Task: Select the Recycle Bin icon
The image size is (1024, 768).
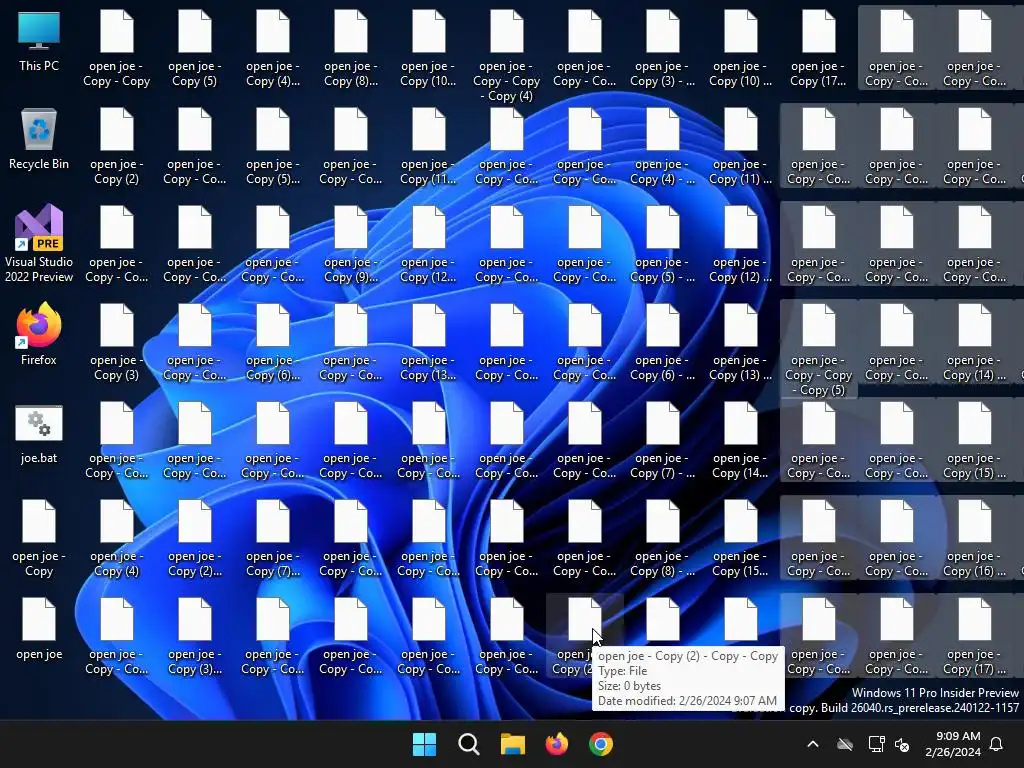Action: click(x=39, y=140)
